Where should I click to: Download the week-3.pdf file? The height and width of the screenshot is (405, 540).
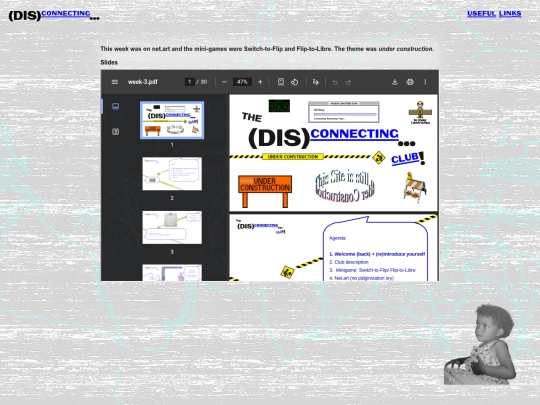click(395, 82)
